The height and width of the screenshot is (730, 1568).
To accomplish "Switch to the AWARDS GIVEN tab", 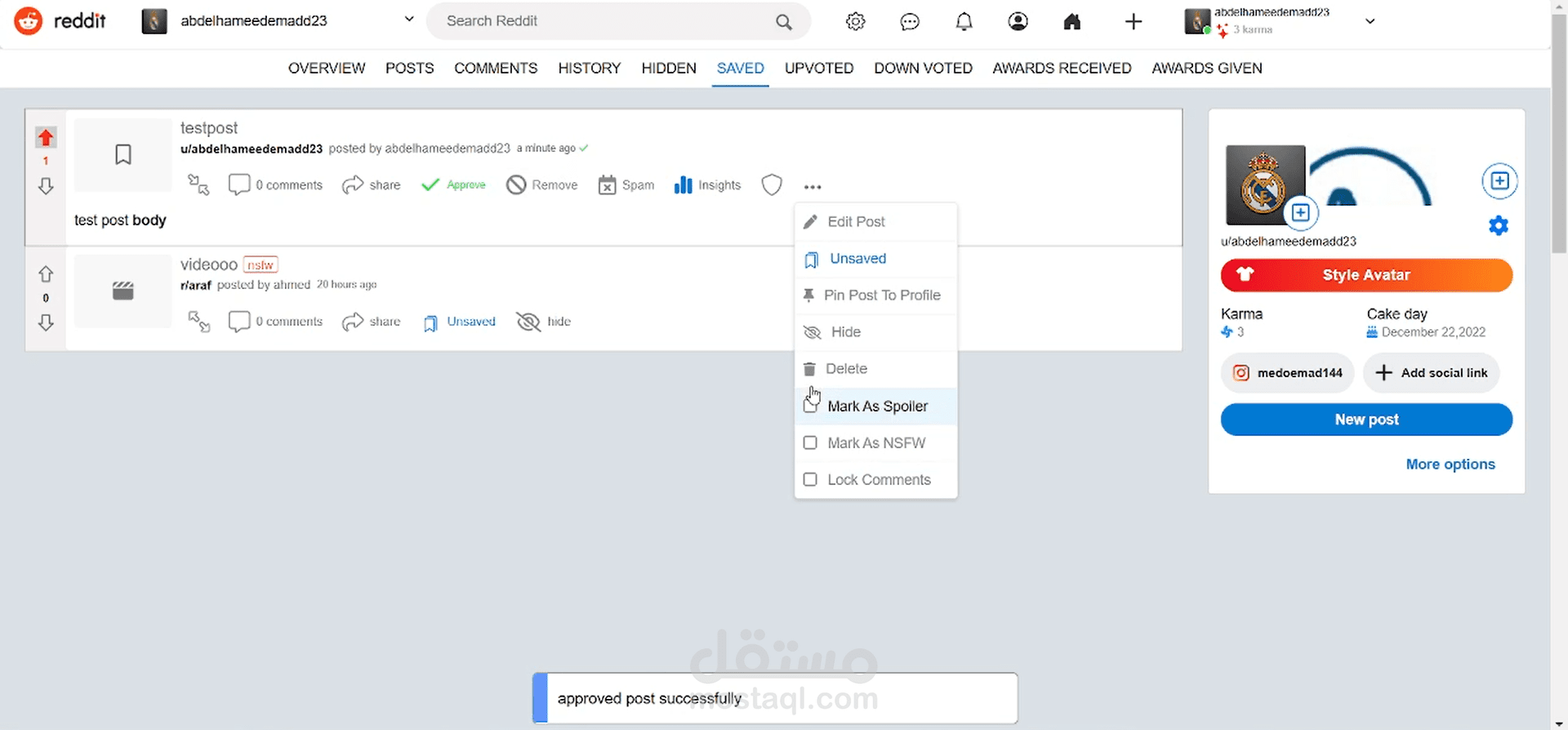I will [x=1207, y=68].
